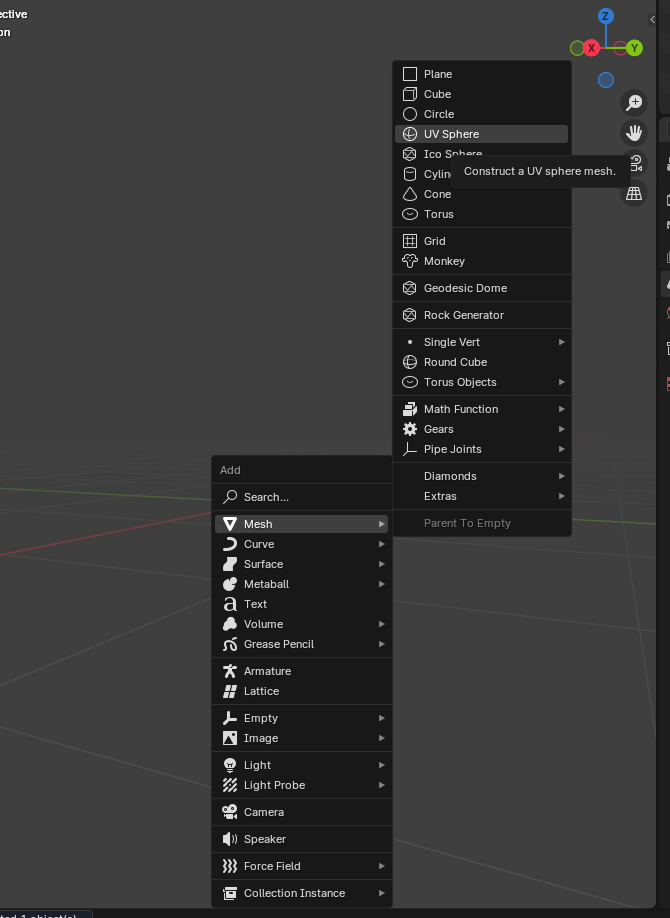The height and width of the screenshot is (918, 670).
Task: Click the Camera icon in Add menu
Action: point(230,811)
